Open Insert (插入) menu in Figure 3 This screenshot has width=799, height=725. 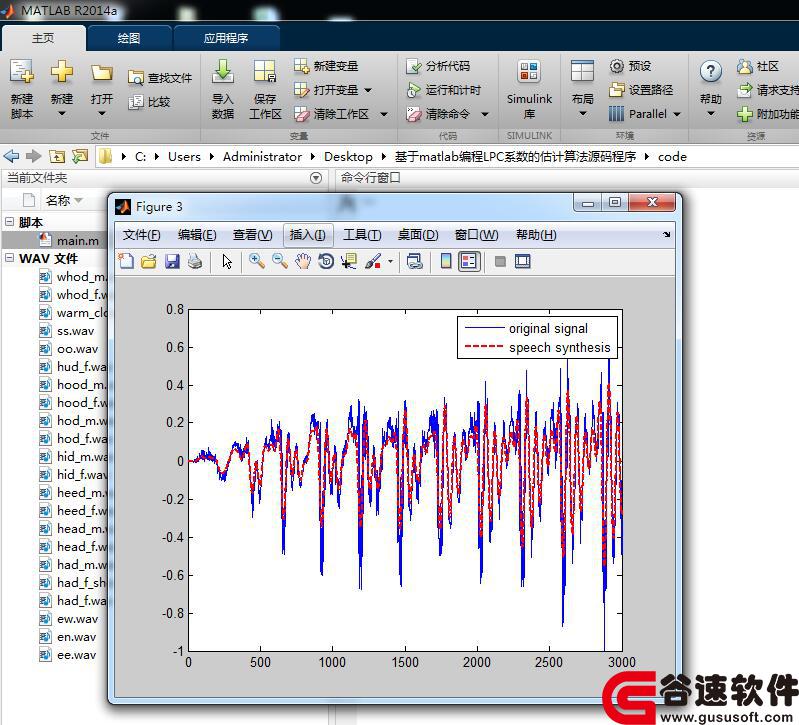coord(307,235)
